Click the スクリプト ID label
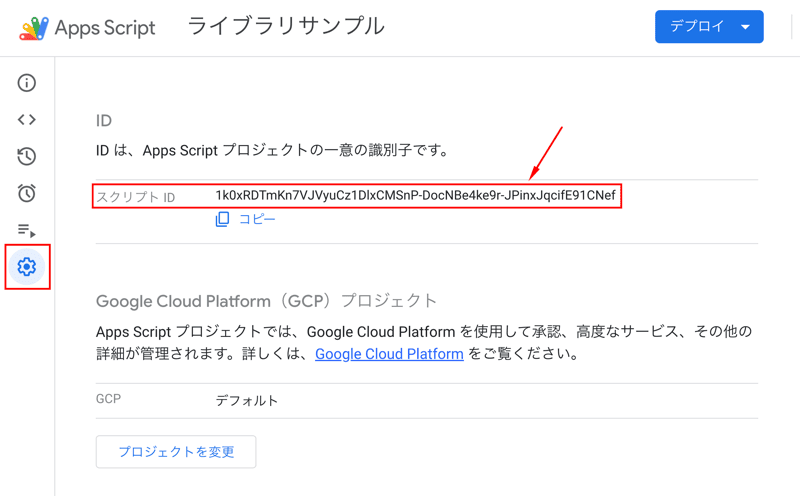Viewport: 800px width, 496px height. pyautogui.click(x=136, y=197)
